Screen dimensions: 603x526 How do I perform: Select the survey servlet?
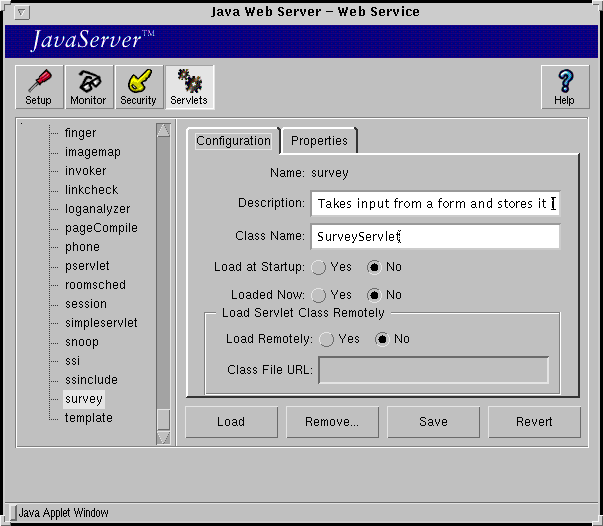83,399
